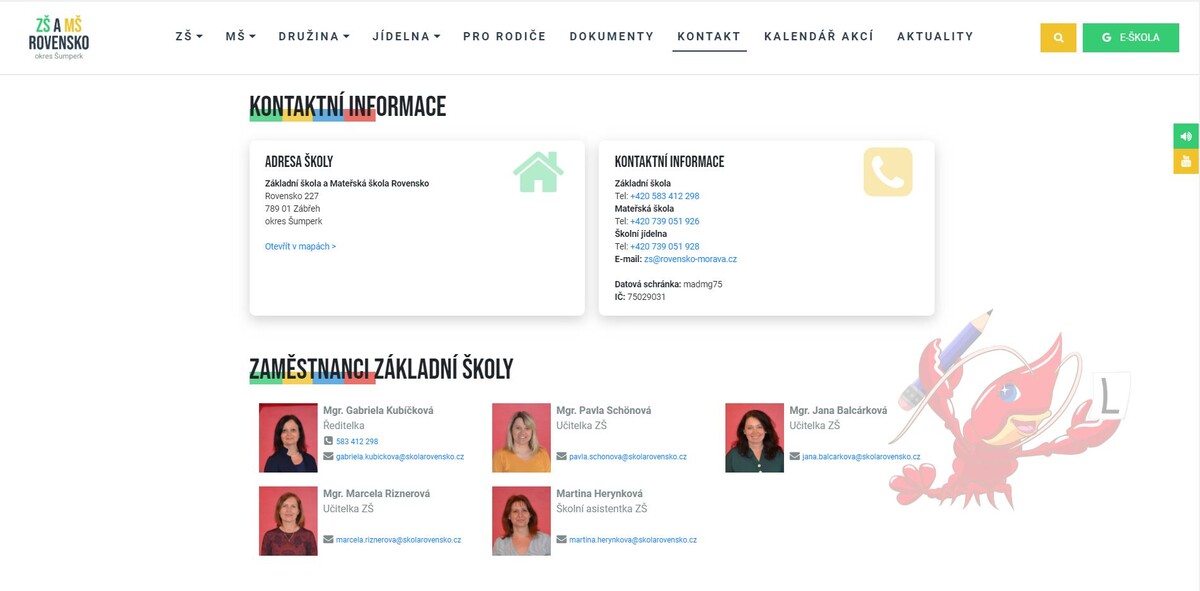The height and width of the screenshot is (591, 1200).
Task: Click Gabriela Kubíčková's portrait photo
Action: [288, 437]
